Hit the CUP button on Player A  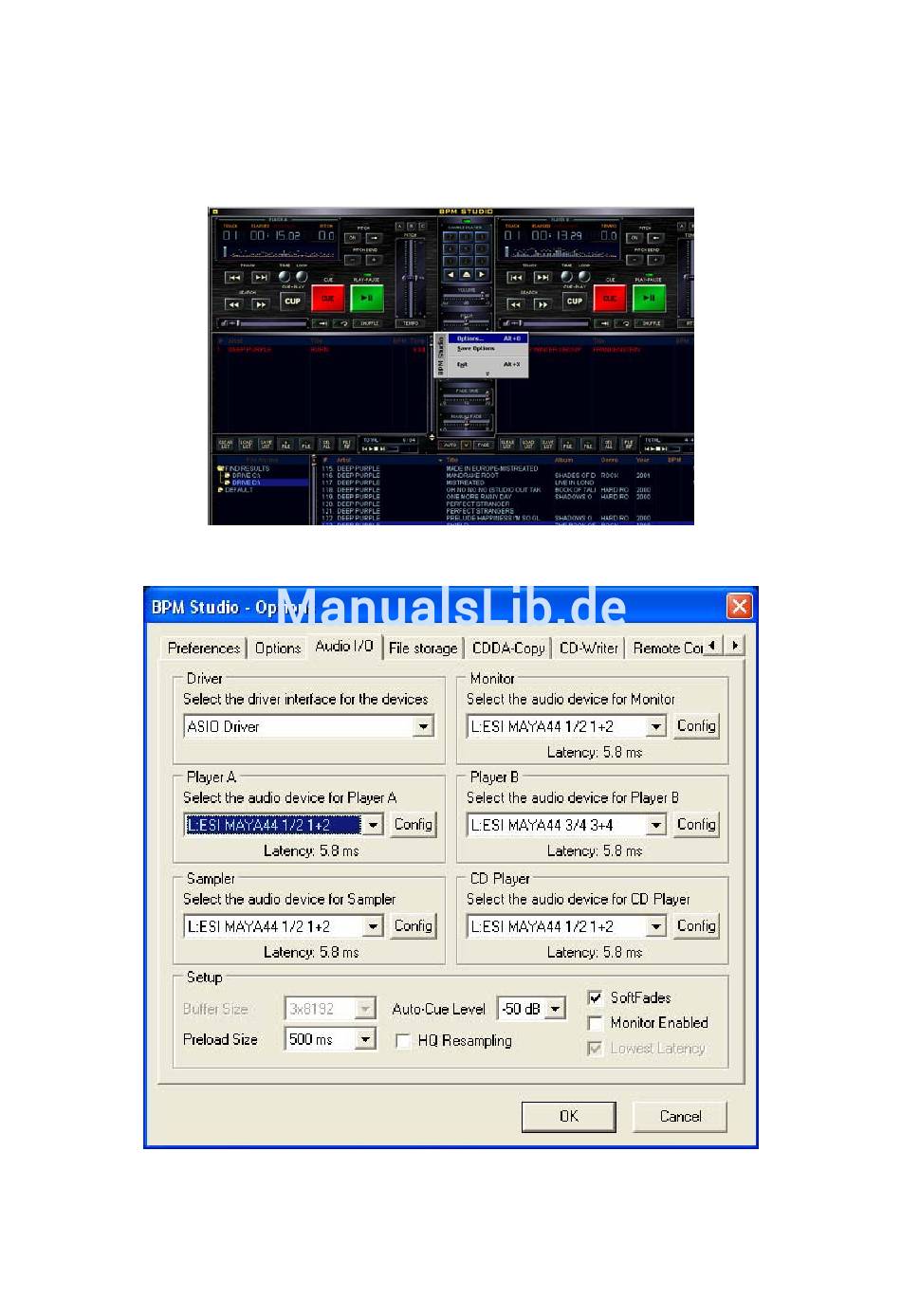[292, 301]
